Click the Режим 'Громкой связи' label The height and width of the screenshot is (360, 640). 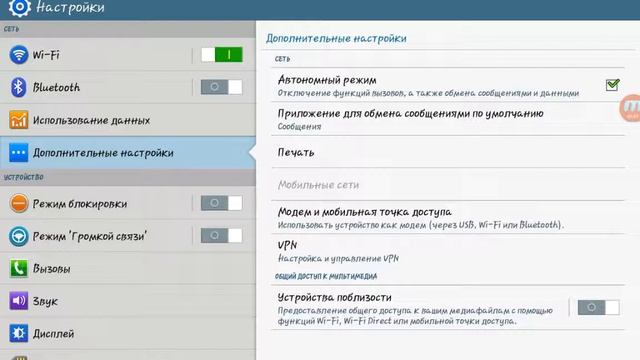click(x=90, y=236)
